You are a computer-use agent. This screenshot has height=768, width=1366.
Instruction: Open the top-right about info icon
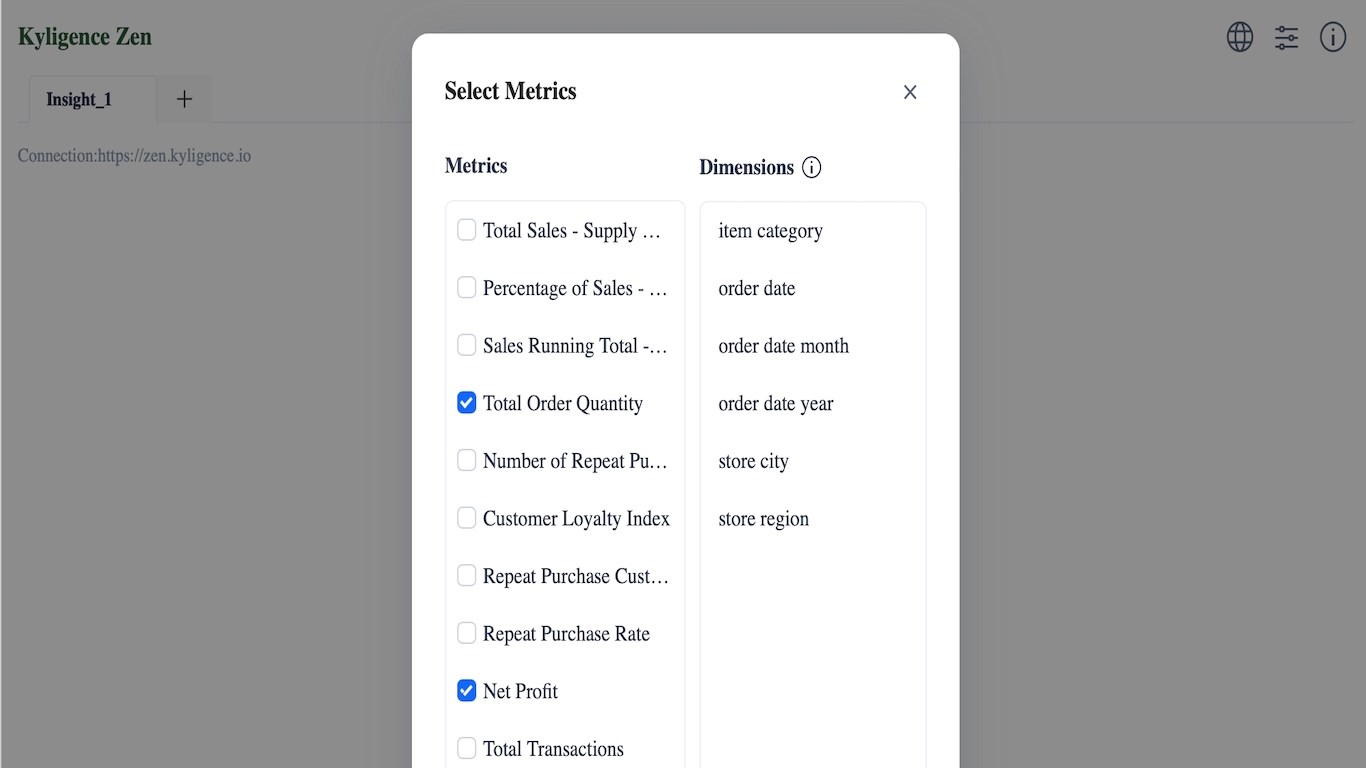click(x=1333, y=37)
